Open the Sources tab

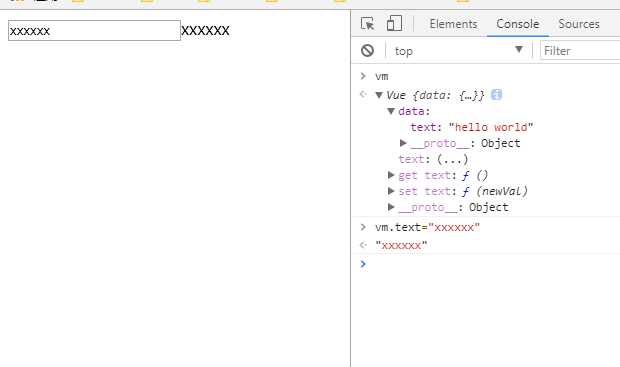pyautogui.click(x=579, y=24)
